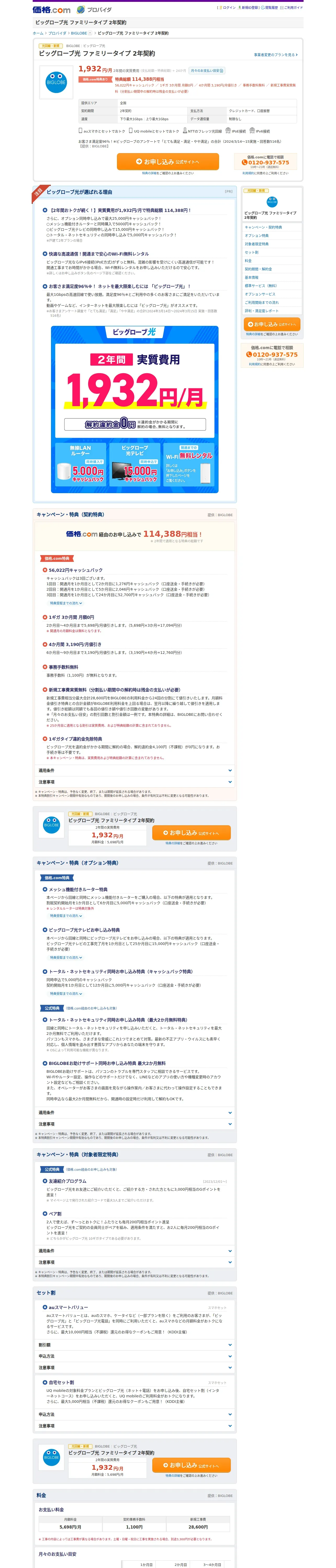Click 28,600円 新規工事費 value

[x=198, y=1528]
